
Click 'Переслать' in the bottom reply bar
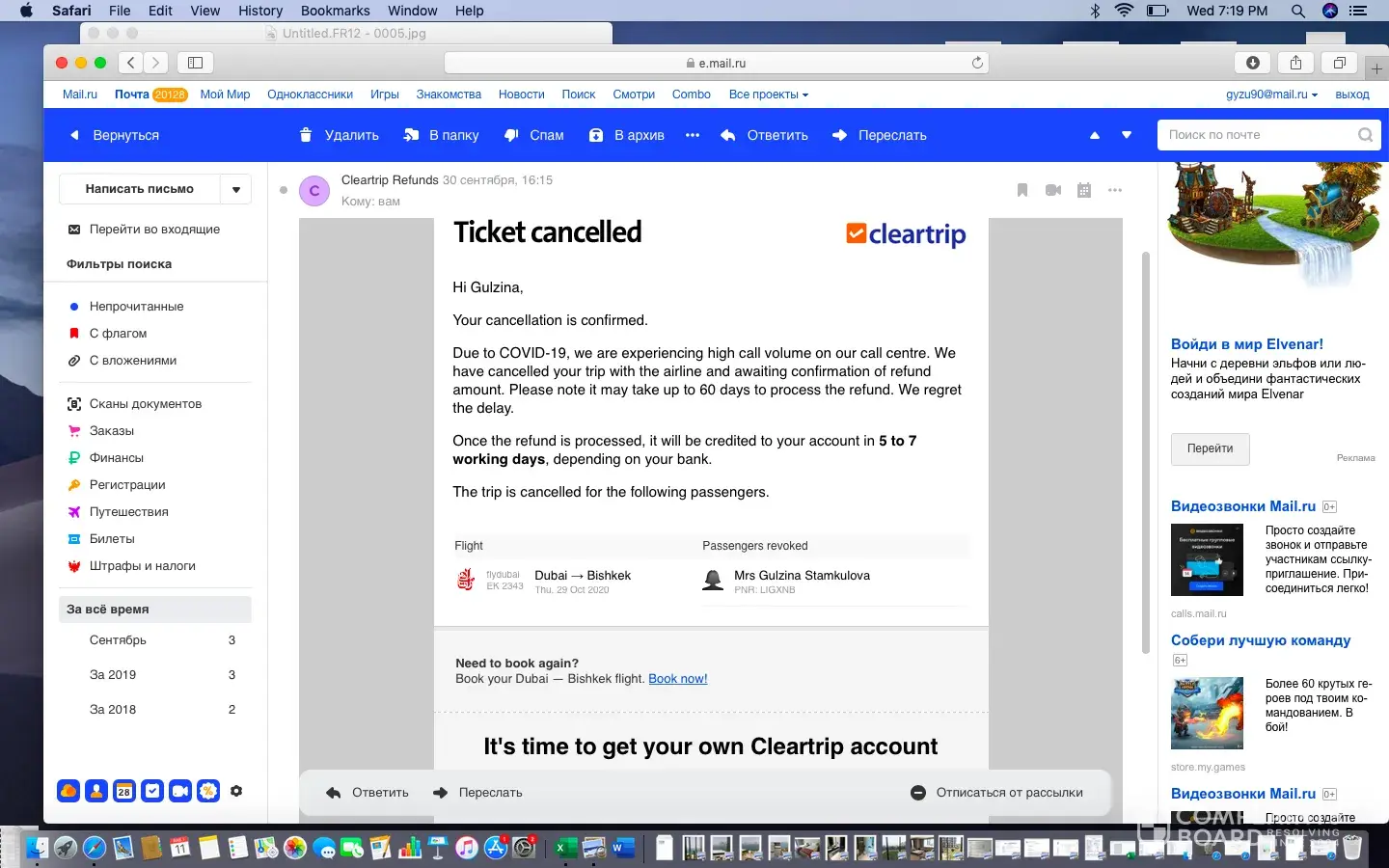point(477,793)
